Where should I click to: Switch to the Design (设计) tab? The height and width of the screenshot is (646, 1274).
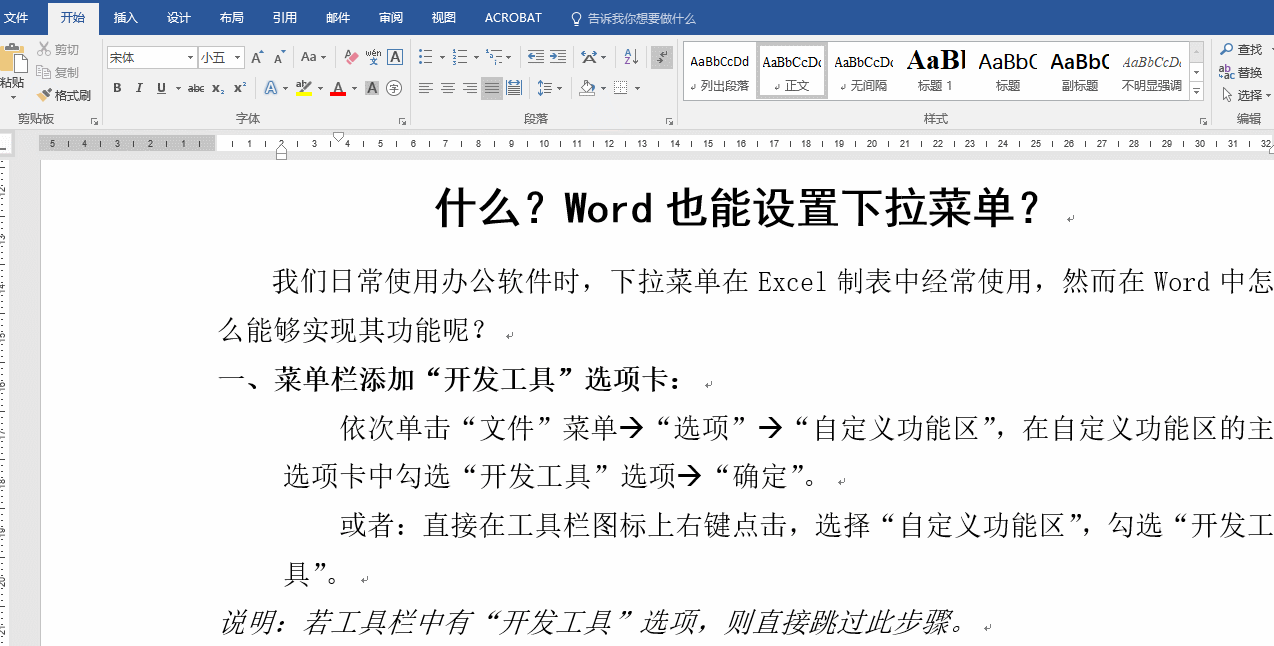coord(179,18)
